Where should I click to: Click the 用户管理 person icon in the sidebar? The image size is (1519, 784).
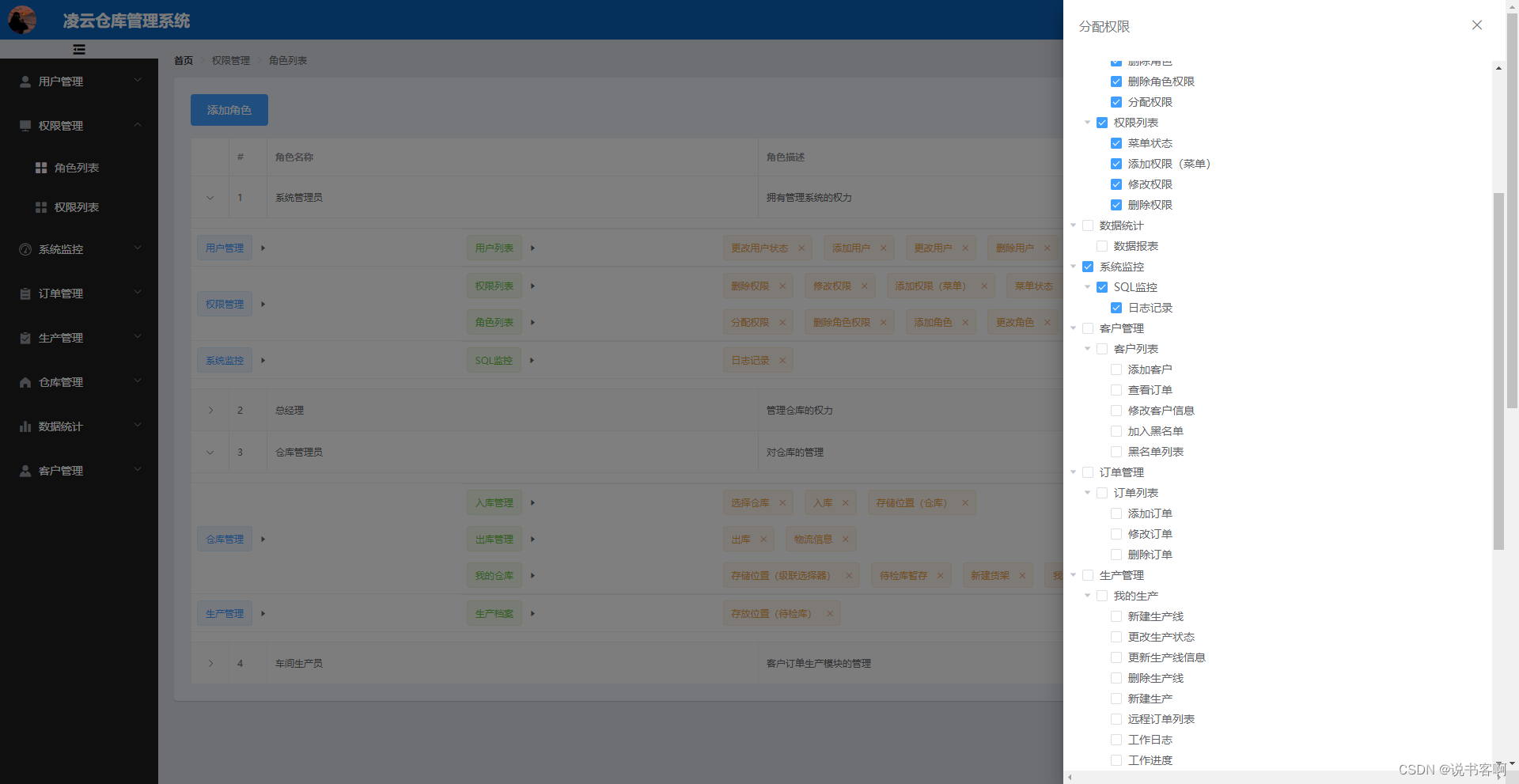(x=25, y=81)
